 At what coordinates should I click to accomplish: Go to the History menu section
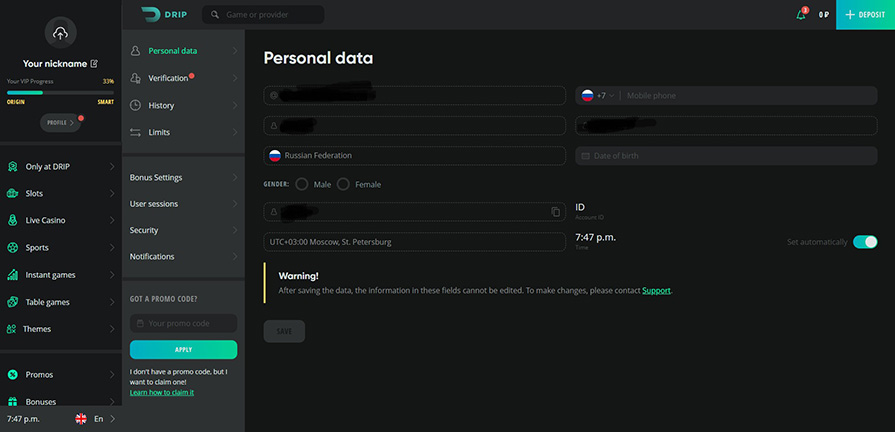pos(160,105)
